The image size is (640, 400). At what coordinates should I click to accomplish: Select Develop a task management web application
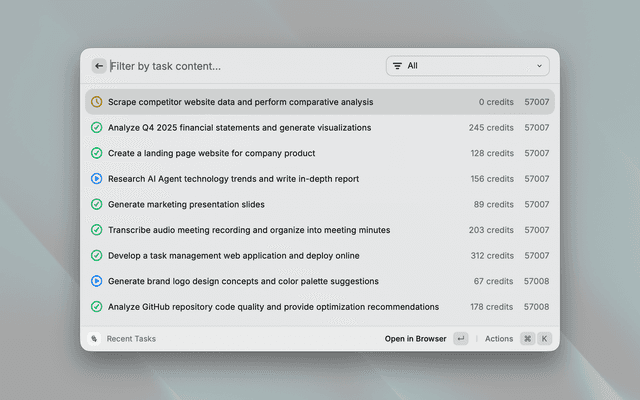(233, 256)
